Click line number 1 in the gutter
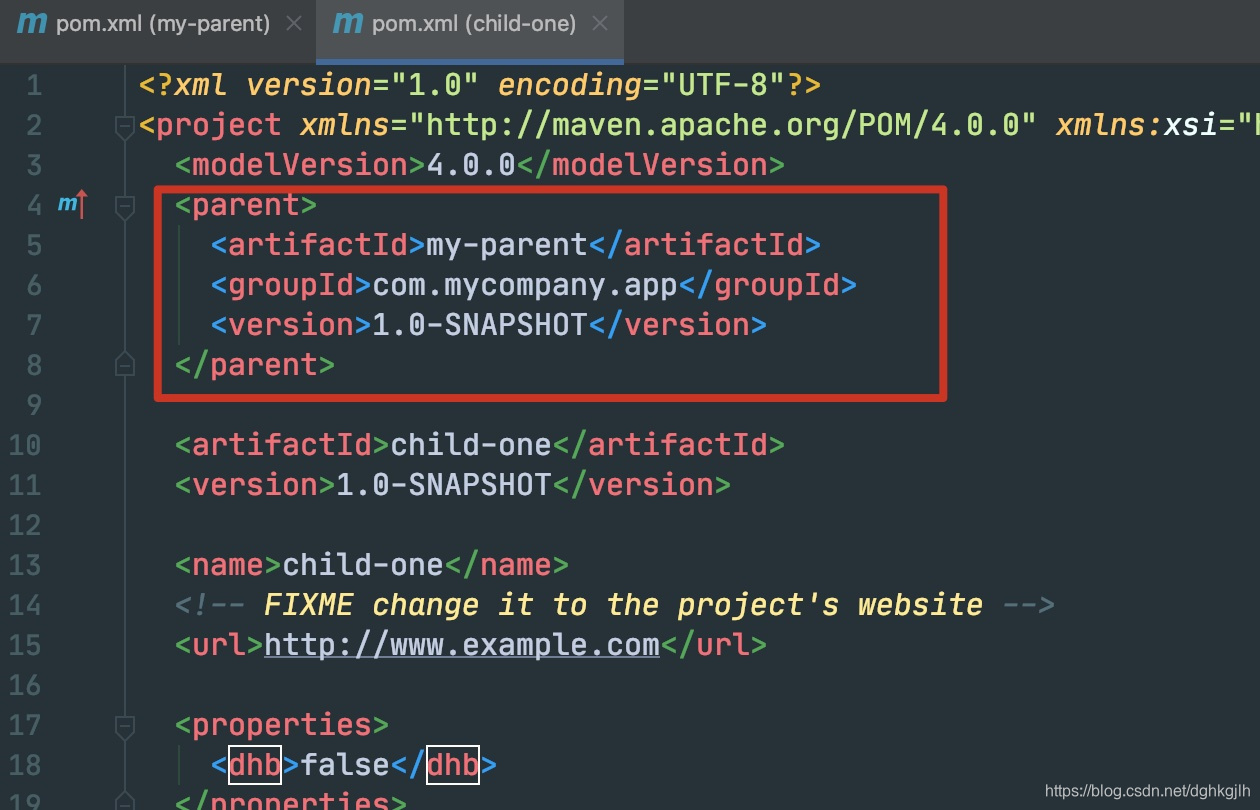Screen dimensions: 1260x810 pyautogui.click(x=34, y=85)
